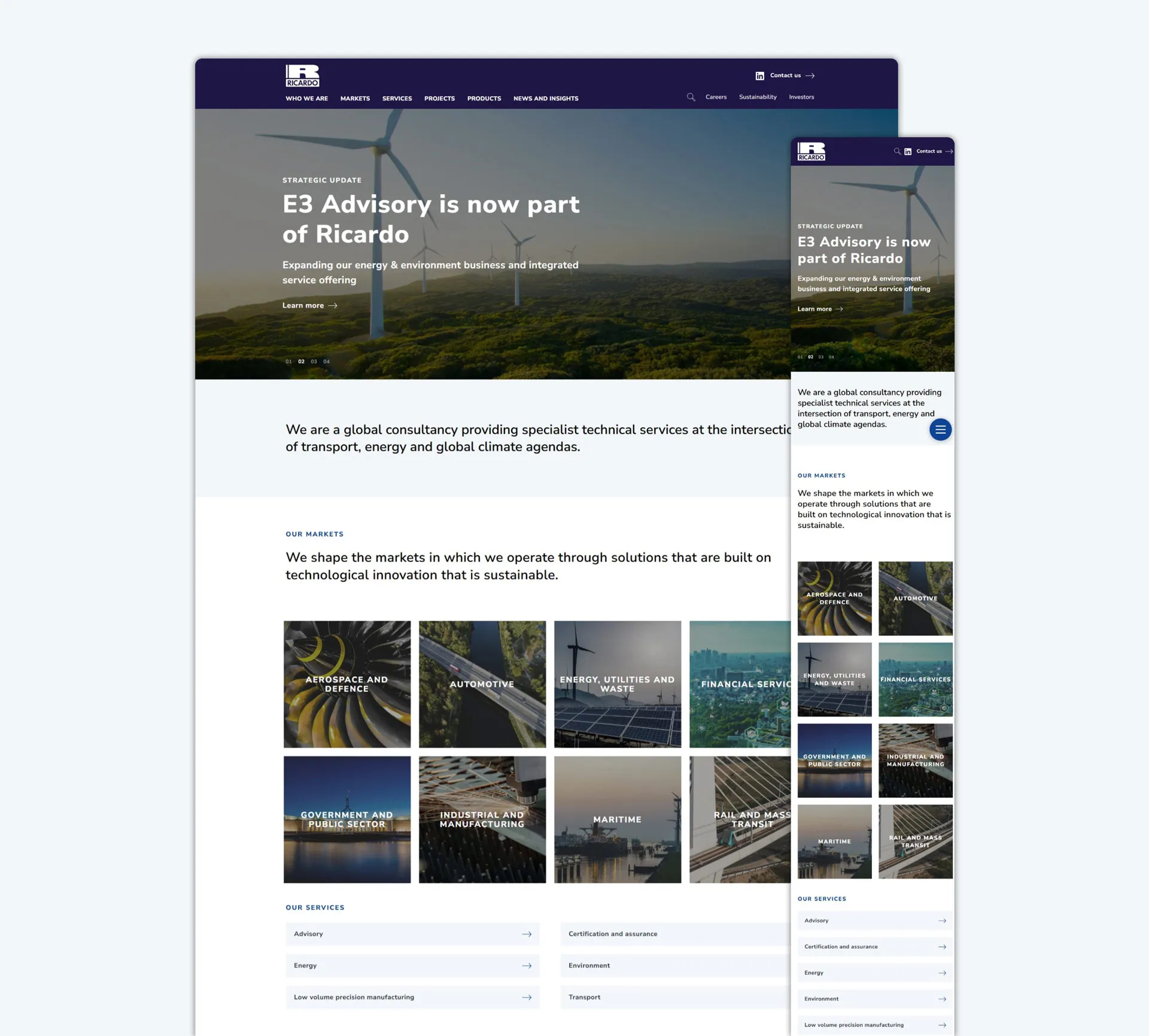Click the Careers link in header

coord(716,97)
